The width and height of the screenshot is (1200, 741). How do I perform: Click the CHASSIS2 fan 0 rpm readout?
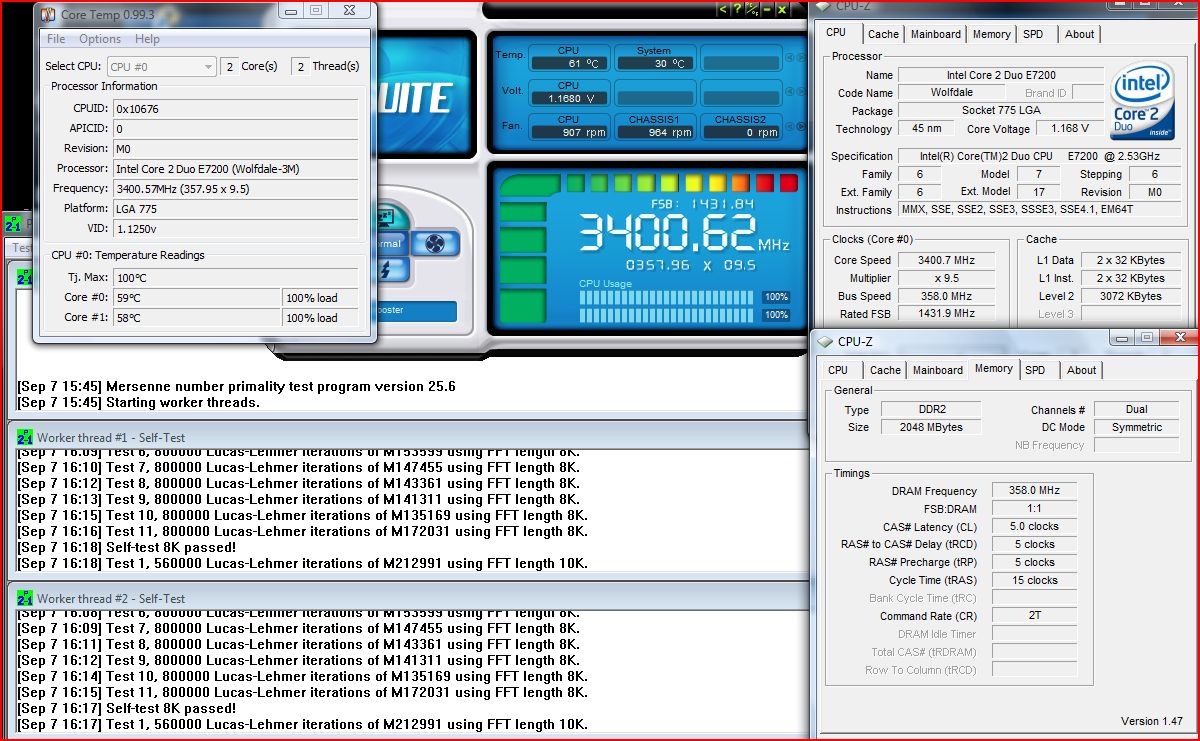740,132
